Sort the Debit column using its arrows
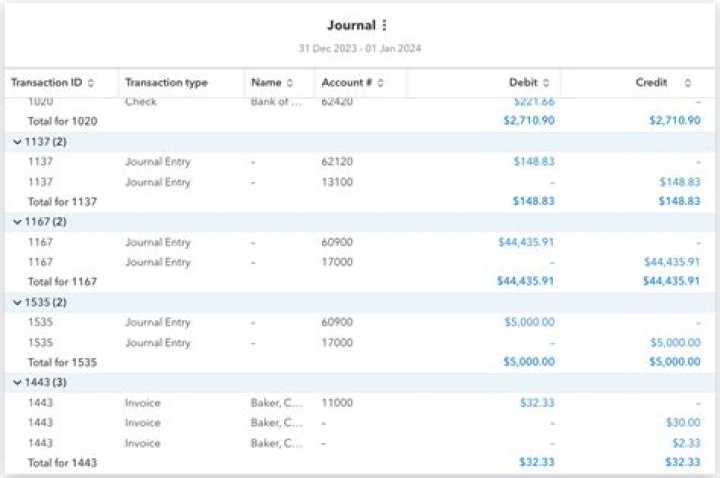 [546, 83]
